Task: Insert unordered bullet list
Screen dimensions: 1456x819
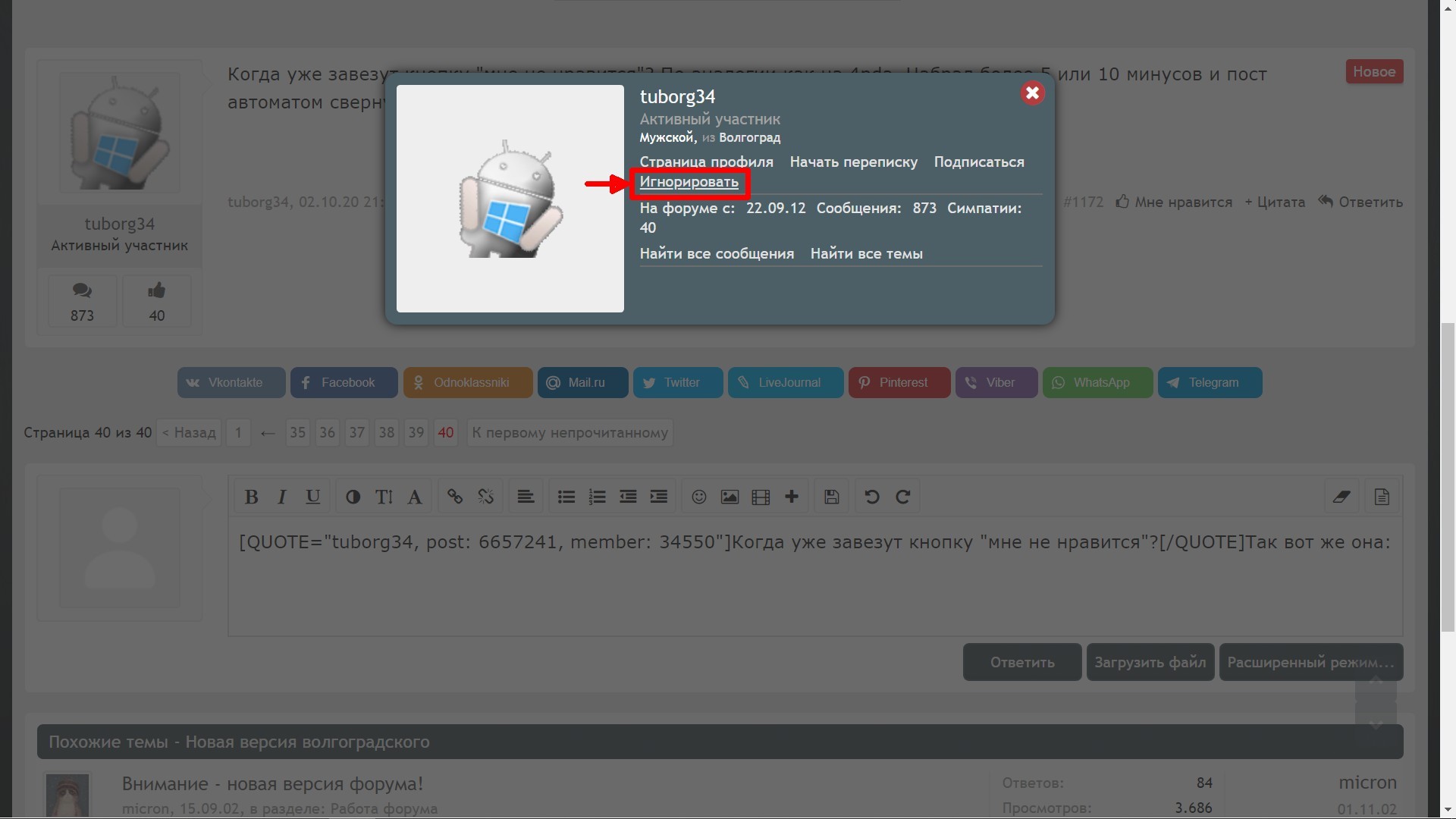Action: click(x=566, y=497)
